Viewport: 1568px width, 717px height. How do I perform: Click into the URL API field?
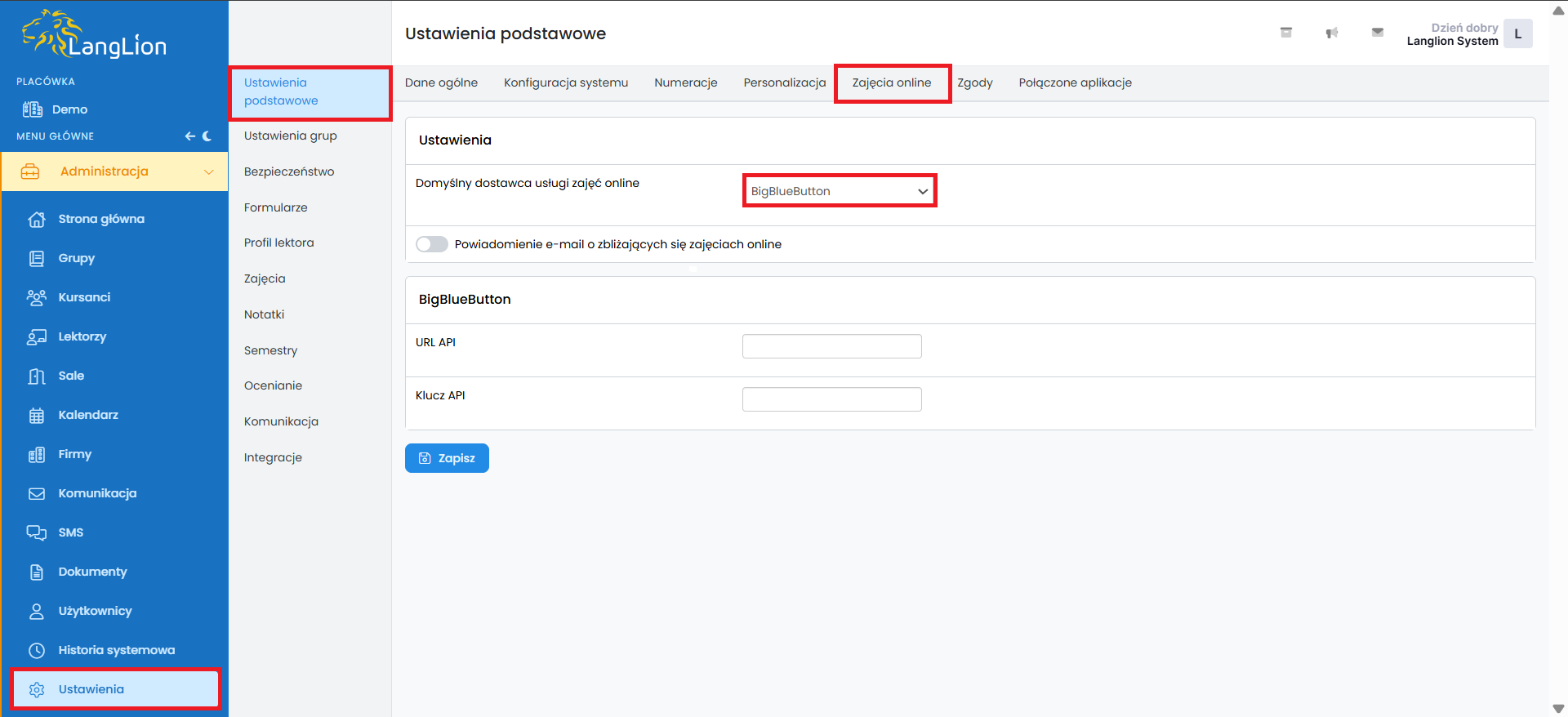(x=831, y=346)
